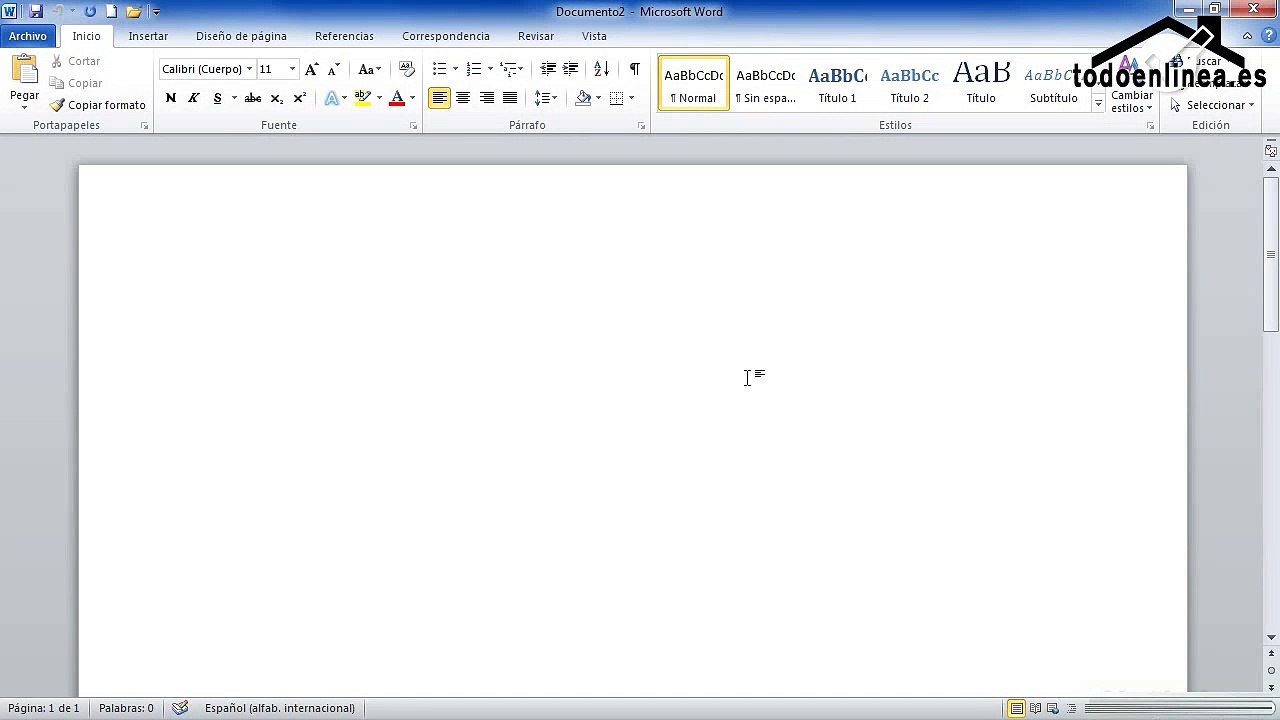Show paragraph marks with pilcrow button
The height and width of the screenshot is (720, 1280).
pyautogui.click(x=634, y=69)
